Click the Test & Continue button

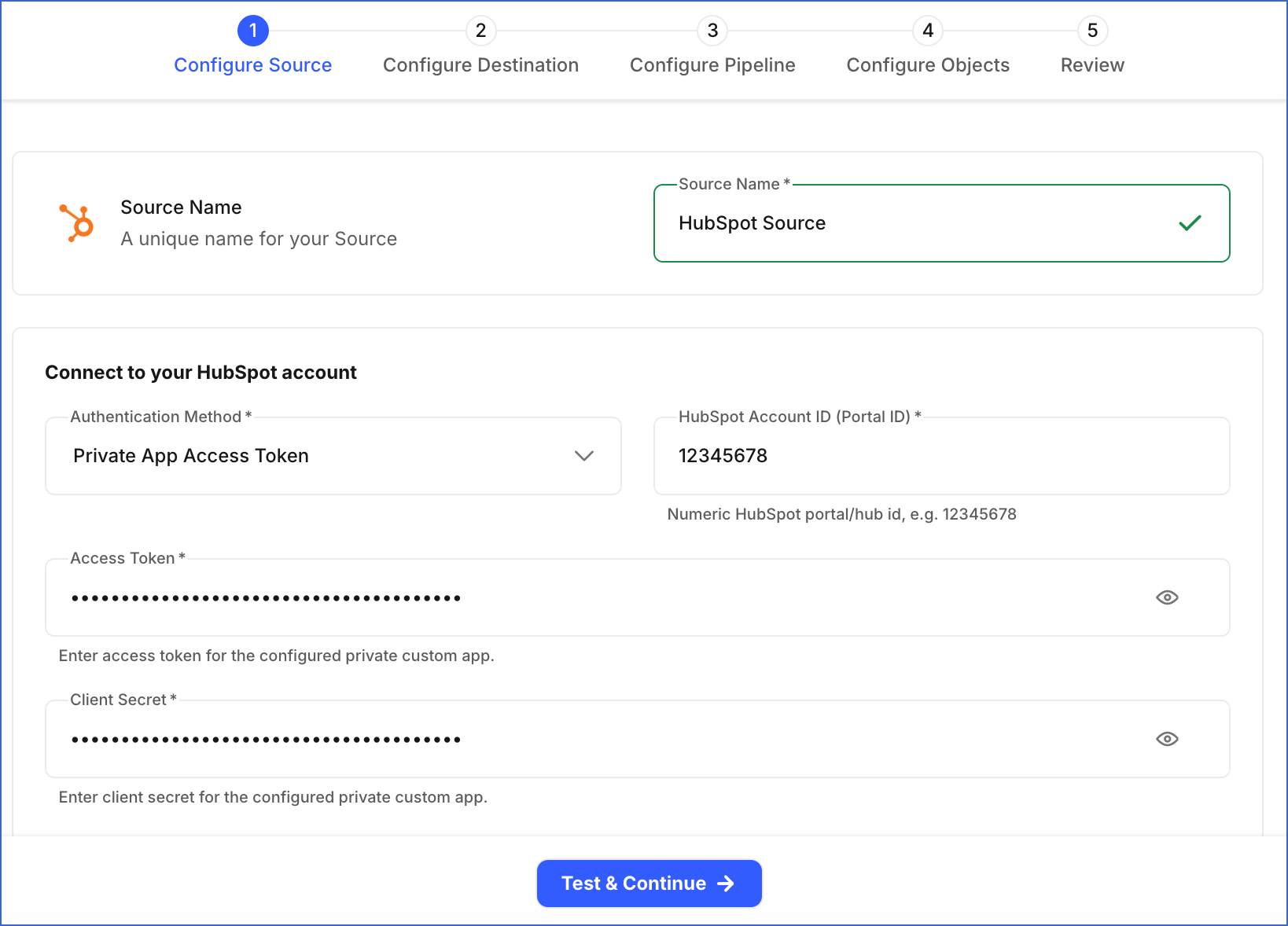click(649, 884)
